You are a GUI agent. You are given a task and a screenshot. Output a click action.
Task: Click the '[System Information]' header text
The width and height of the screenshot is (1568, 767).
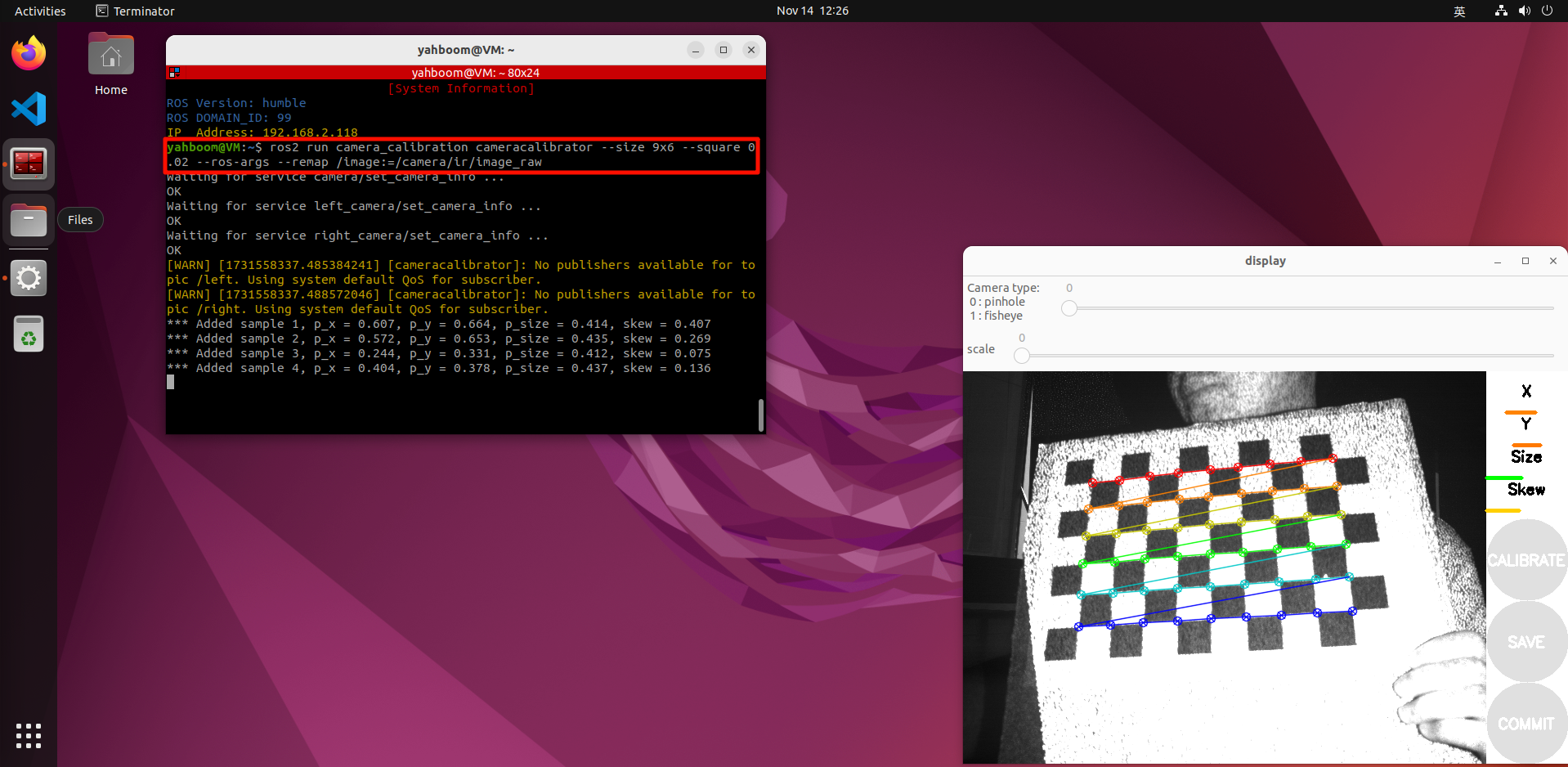[461, 88]
